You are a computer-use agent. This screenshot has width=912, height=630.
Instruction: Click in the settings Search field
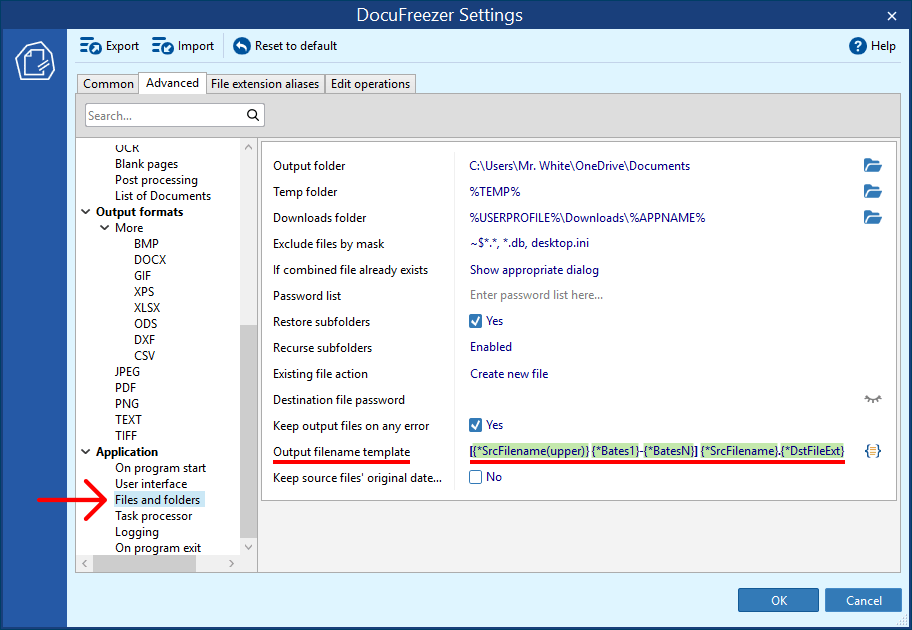(x=164, y=116)
